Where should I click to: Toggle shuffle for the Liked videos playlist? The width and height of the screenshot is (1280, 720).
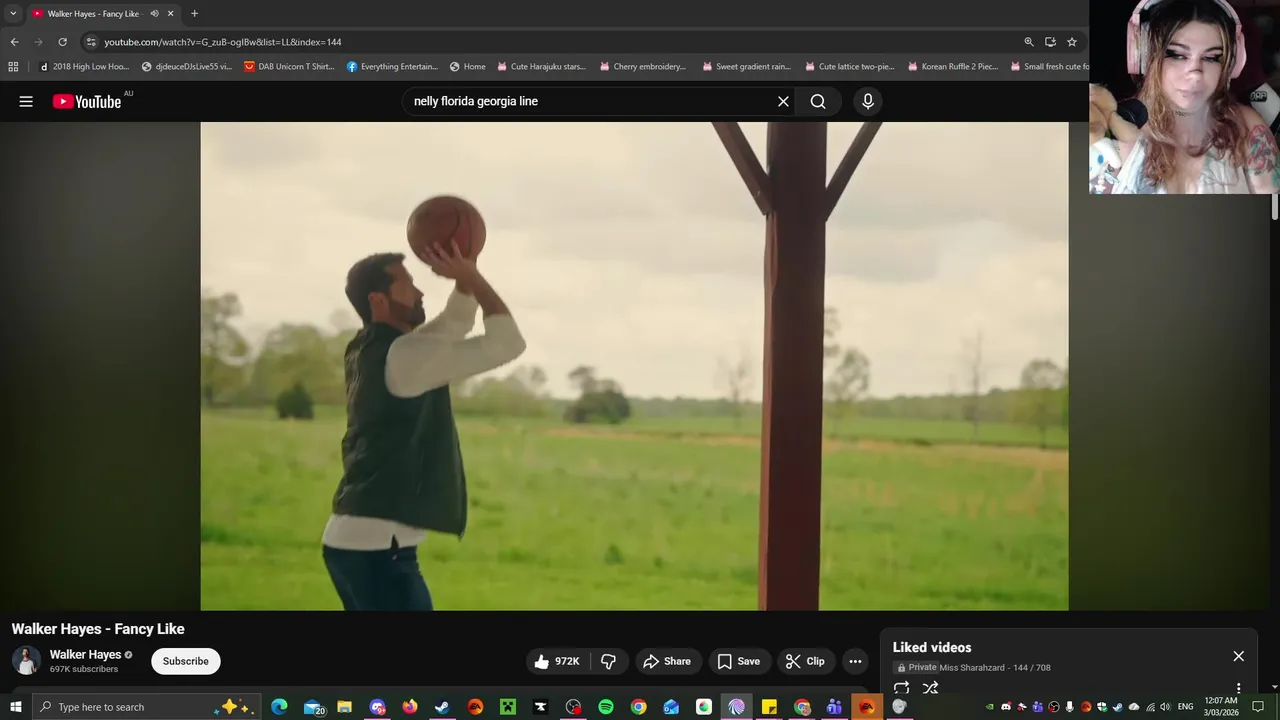930,688
